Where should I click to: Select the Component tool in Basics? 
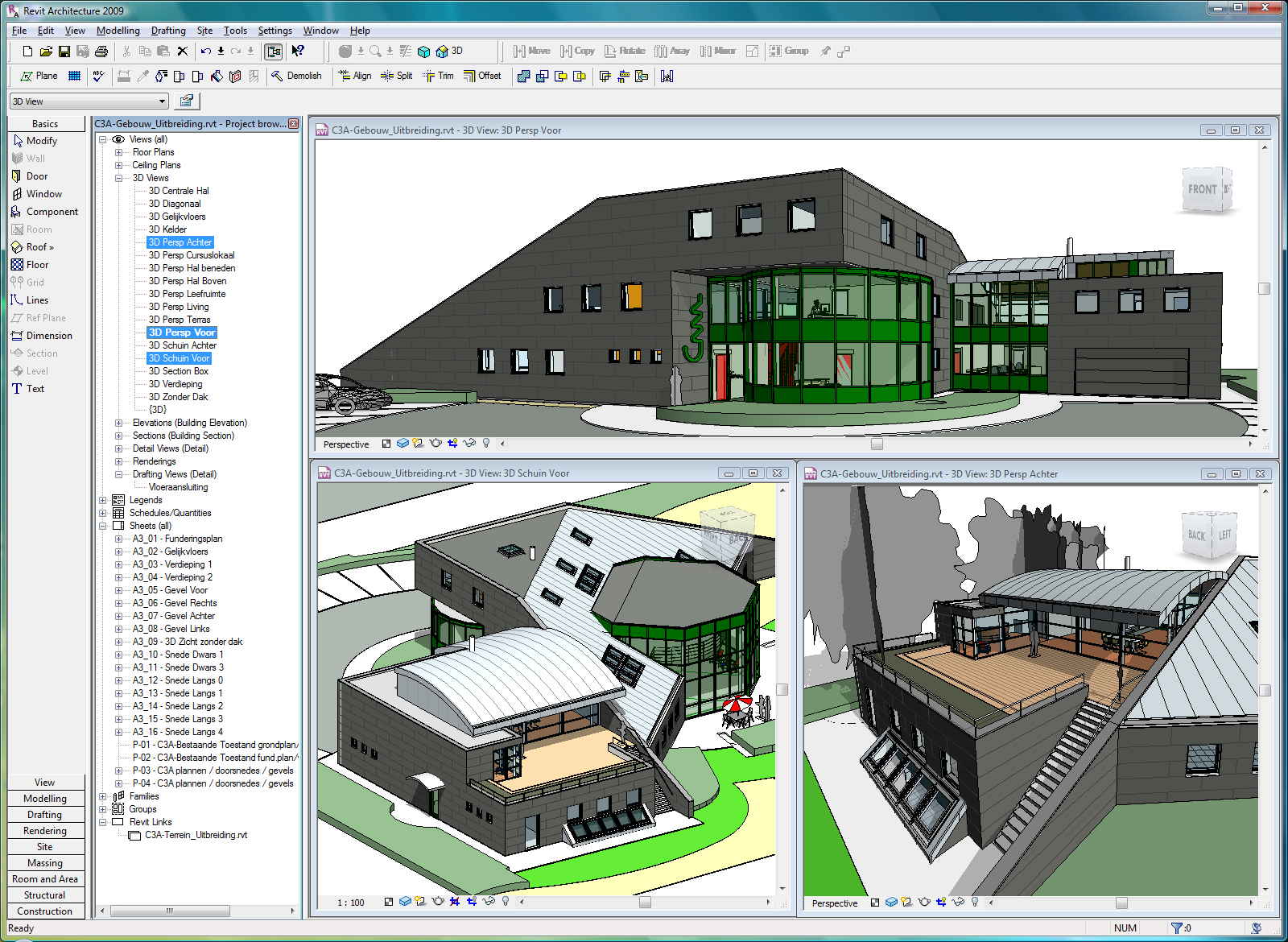(44, 211)
